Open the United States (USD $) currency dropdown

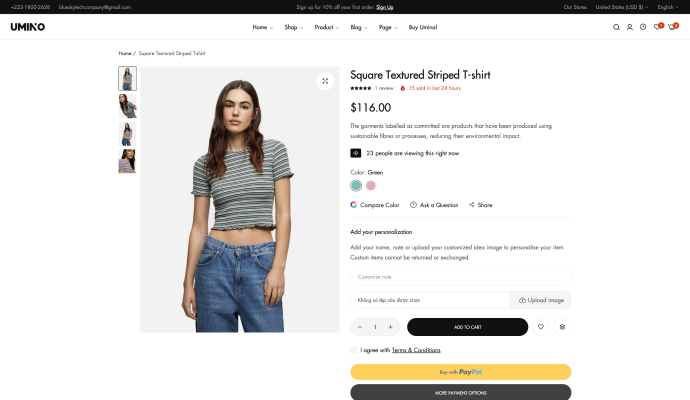click(620, 7)
